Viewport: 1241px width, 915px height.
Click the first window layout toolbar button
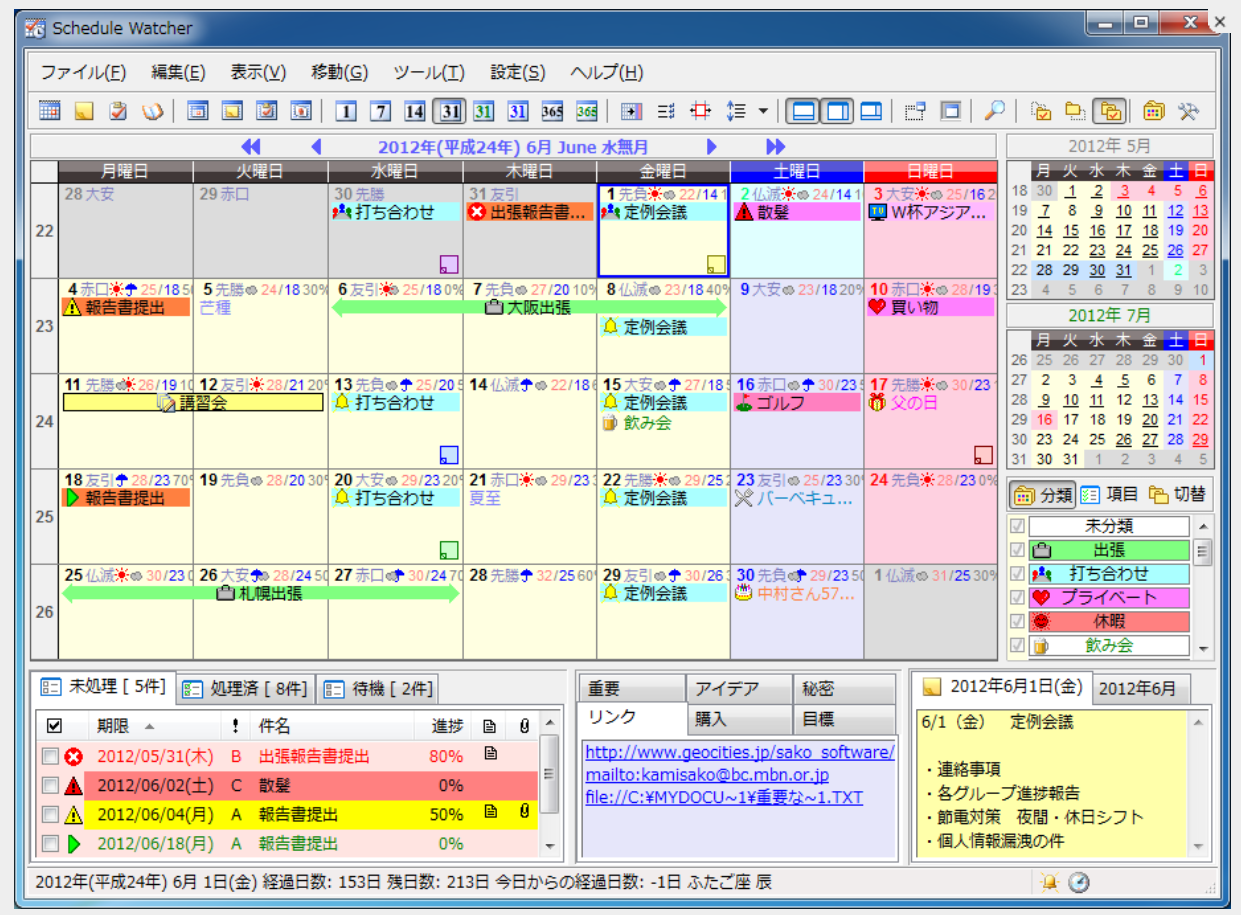803,111
